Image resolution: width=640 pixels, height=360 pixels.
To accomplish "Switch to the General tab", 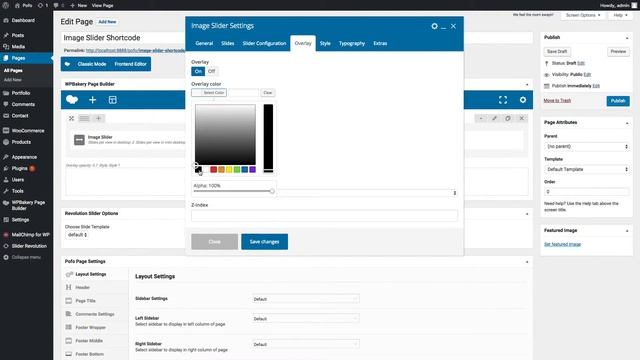I will coord(204,43).
